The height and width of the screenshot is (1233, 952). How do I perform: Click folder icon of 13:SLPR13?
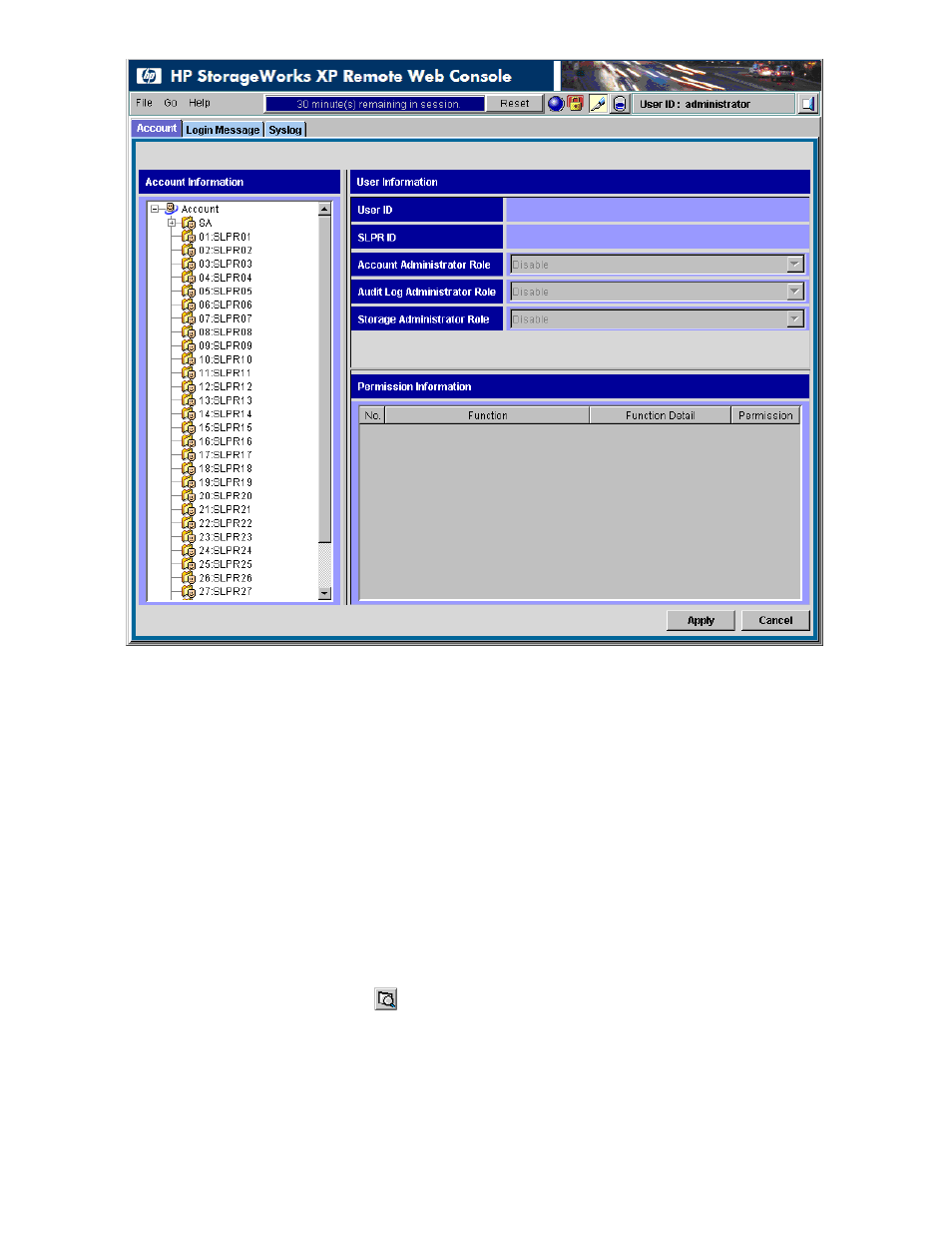coord(189,400)
